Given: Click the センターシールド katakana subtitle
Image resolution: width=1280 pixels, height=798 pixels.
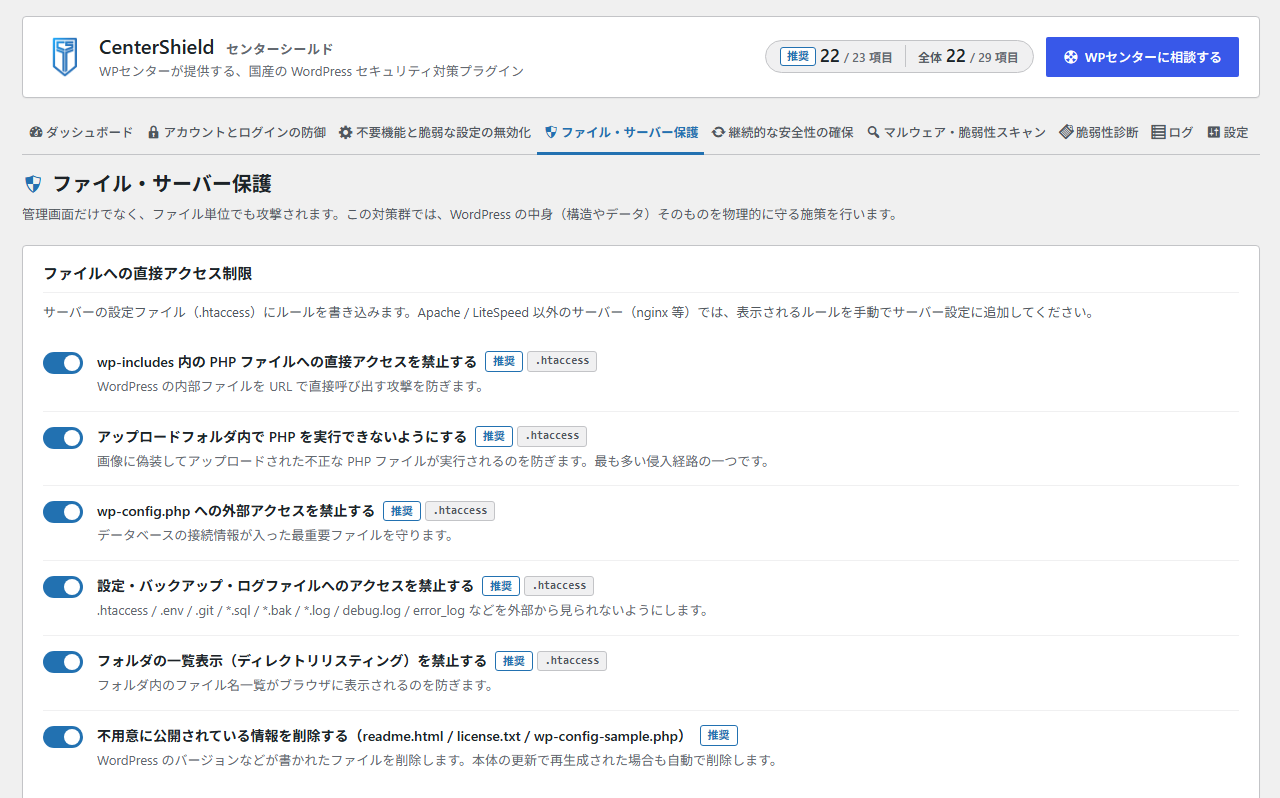Looking at the screenshot, I should pos(279,49).
